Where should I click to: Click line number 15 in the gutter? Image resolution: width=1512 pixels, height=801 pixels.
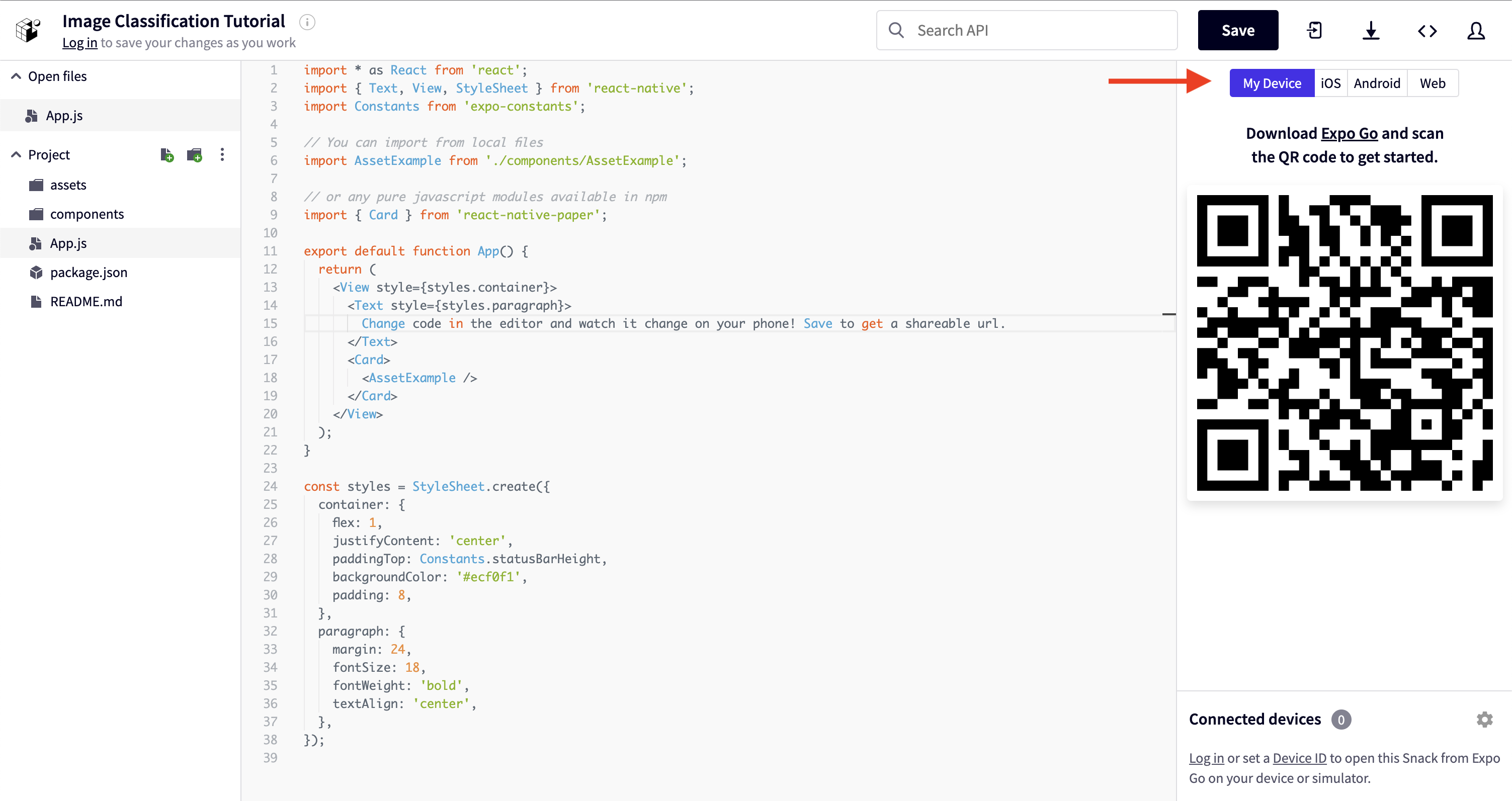pos(270,324)
